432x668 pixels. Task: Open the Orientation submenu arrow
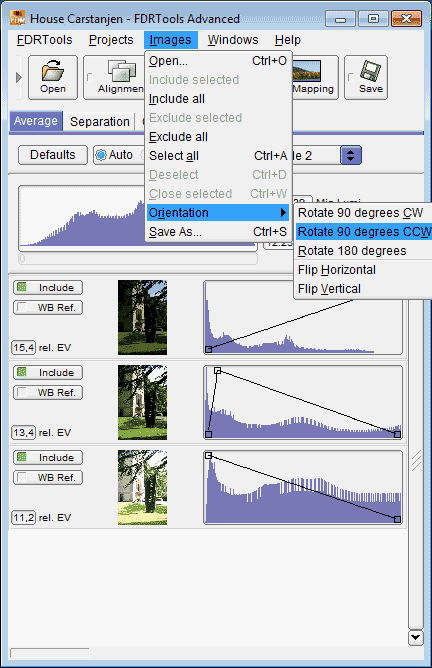coord(283,213)
